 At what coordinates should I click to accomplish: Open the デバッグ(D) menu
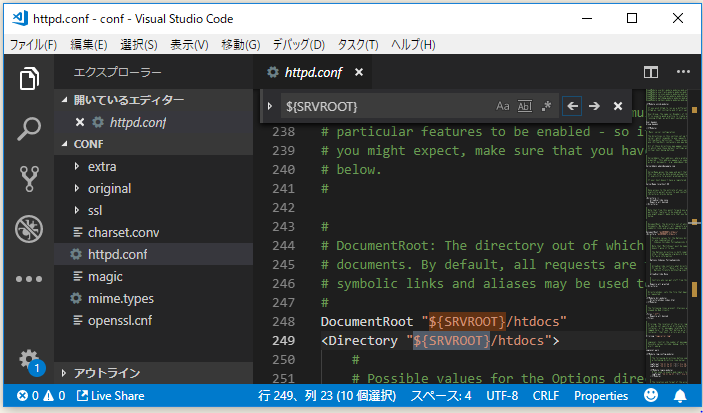[299, 44]
